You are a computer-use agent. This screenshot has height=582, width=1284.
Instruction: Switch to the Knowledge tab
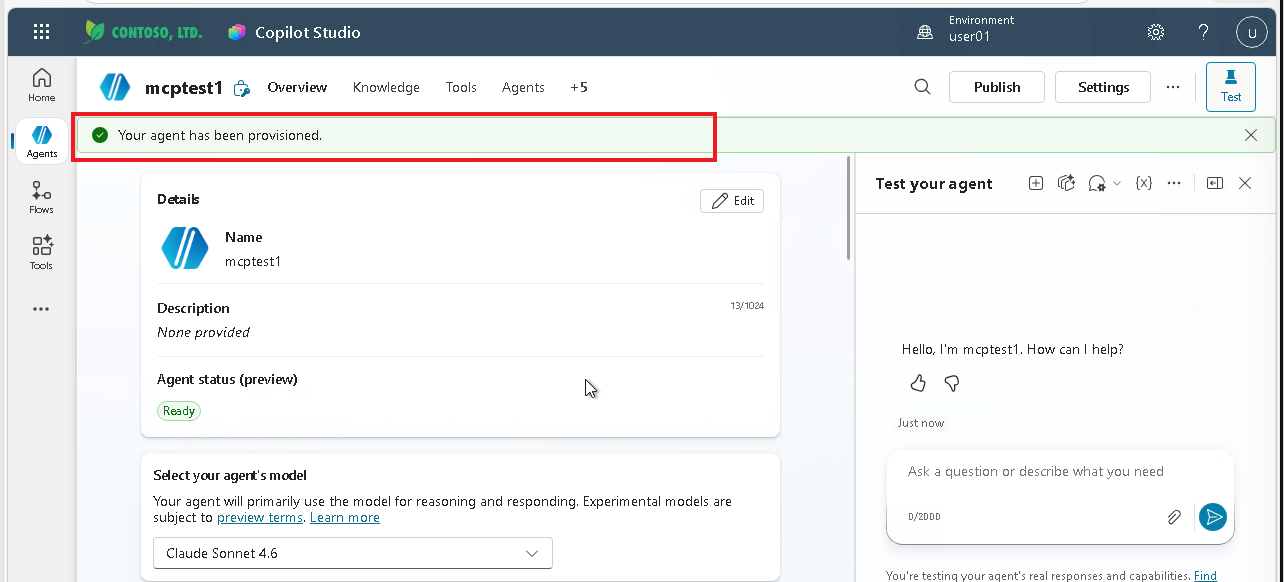coord(386,87)
